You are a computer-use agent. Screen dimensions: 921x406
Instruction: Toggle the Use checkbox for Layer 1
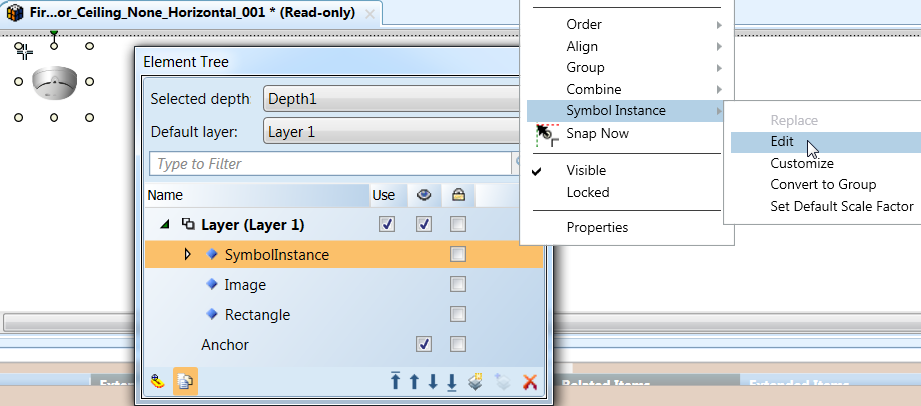pyautogui.click(x=387, y=225)
